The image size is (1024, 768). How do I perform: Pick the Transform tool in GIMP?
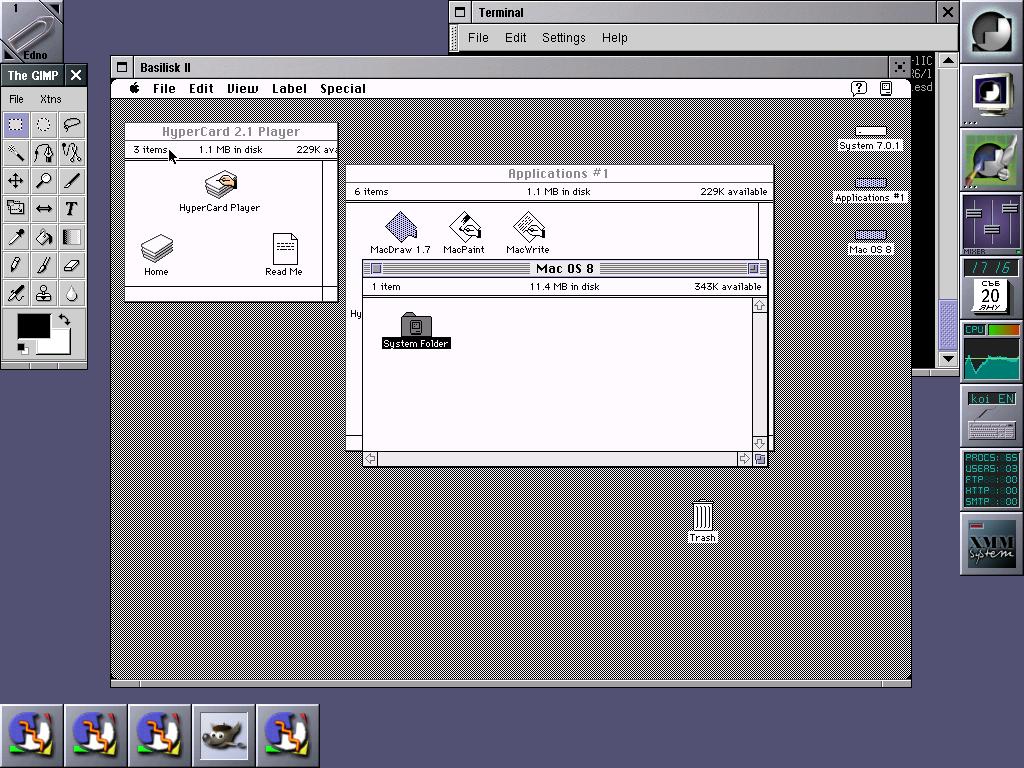coord(16,208)
